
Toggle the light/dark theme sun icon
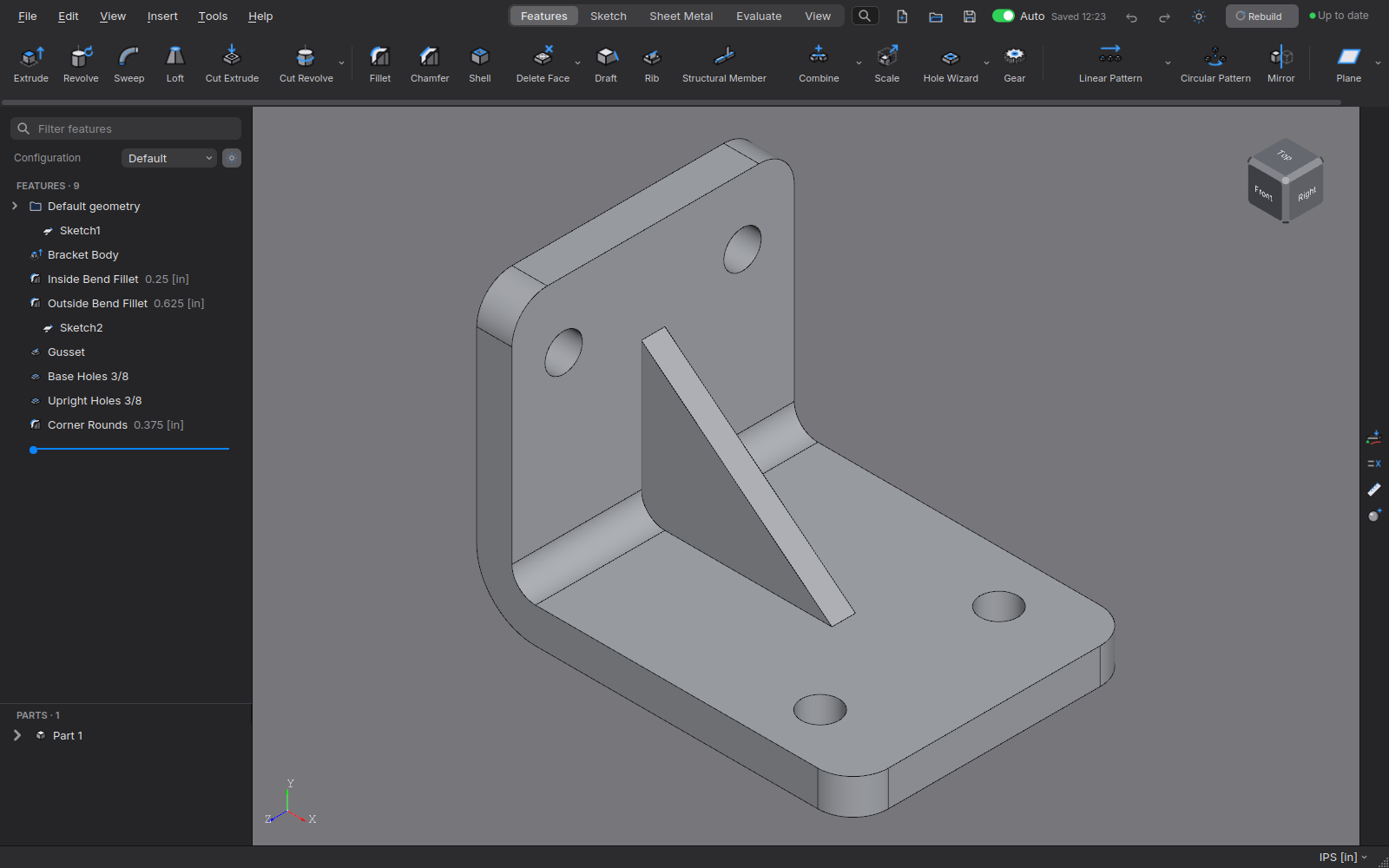pyautogui.click(x=1199, y=16)
